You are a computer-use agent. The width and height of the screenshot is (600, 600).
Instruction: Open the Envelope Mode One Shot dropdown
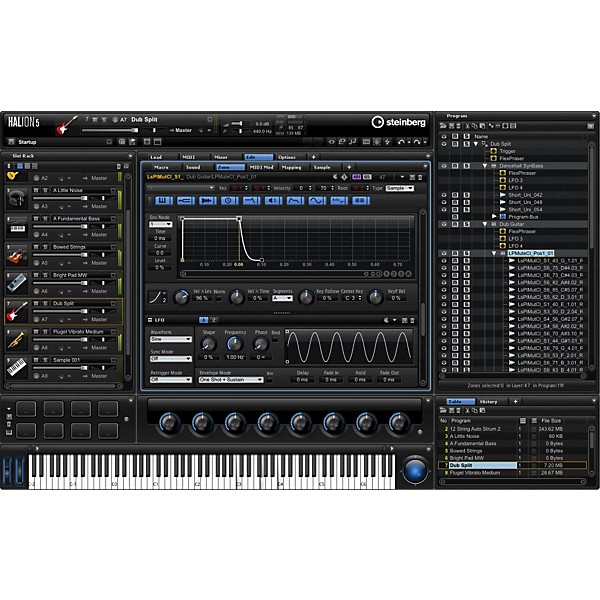tap(231, 380)
